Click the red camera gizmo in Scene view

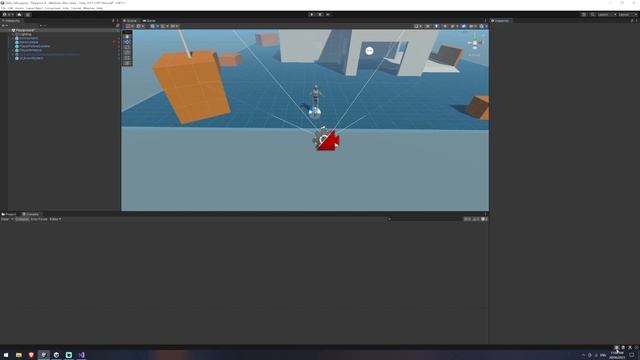point(328,141)
